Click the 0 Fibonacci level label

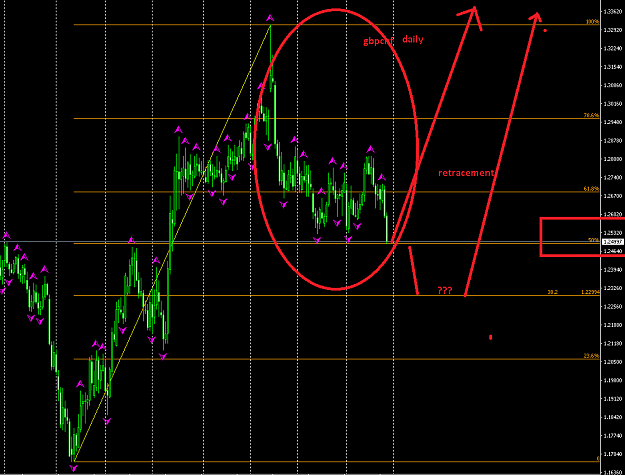(597, 459)
